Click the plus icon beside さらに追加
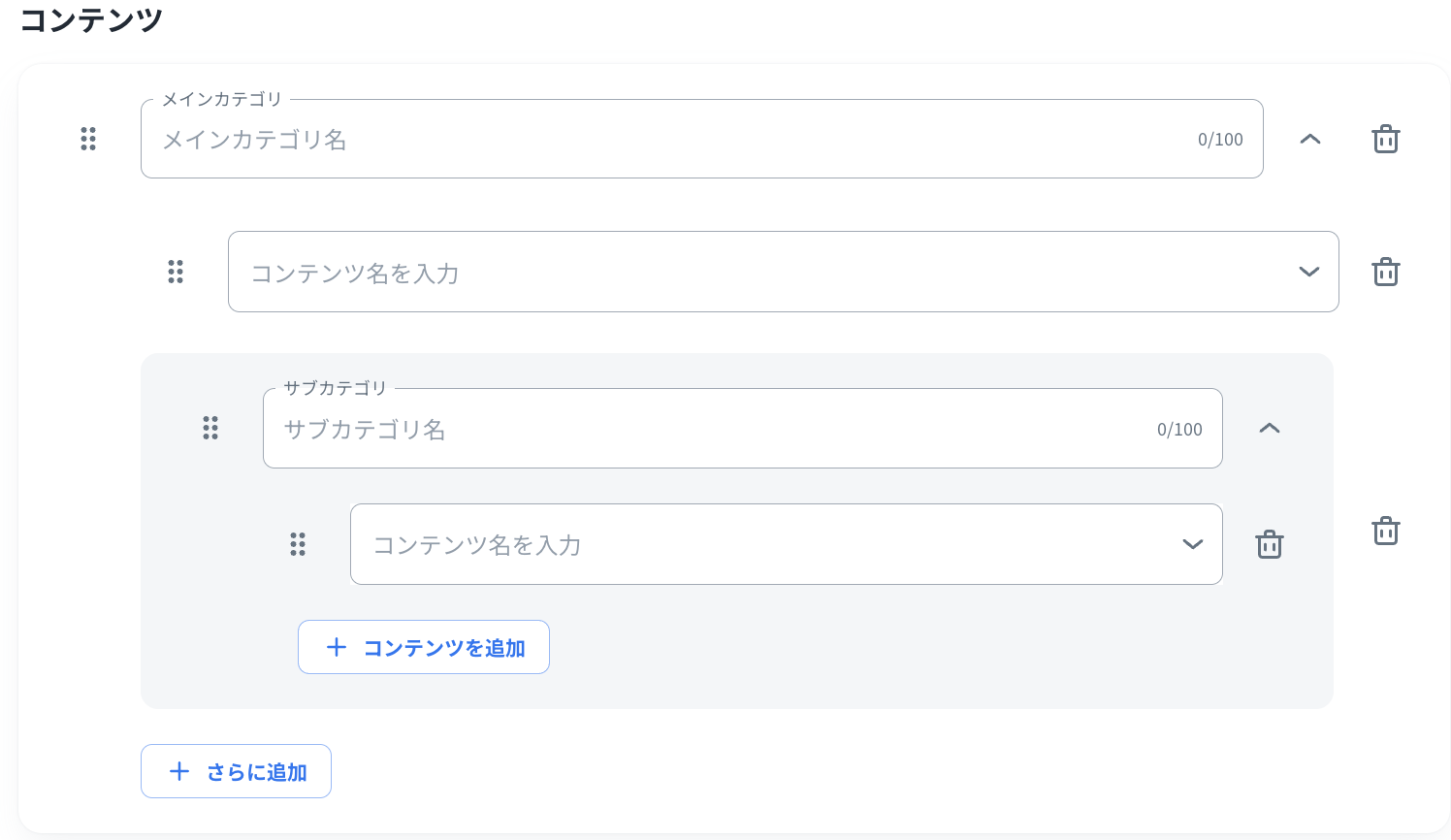 pos(179,771)
